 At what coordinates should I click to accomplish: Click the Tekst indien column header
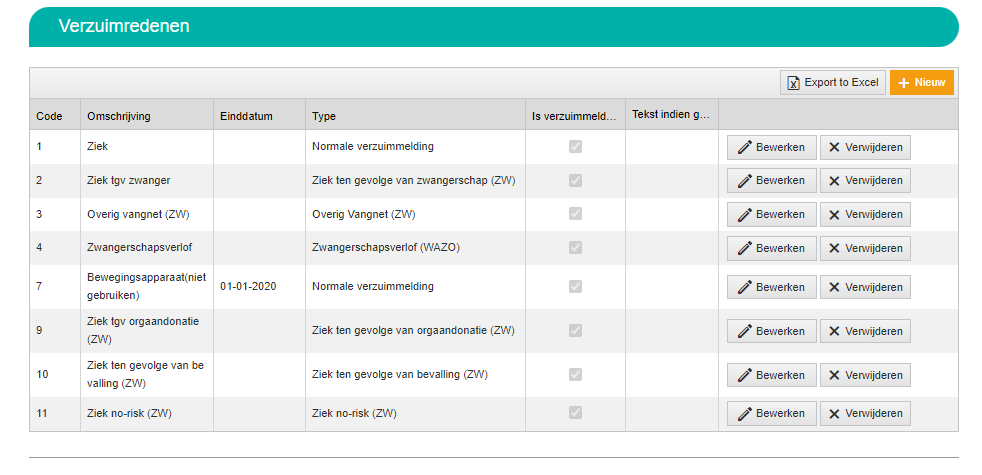tap(671, 115)
